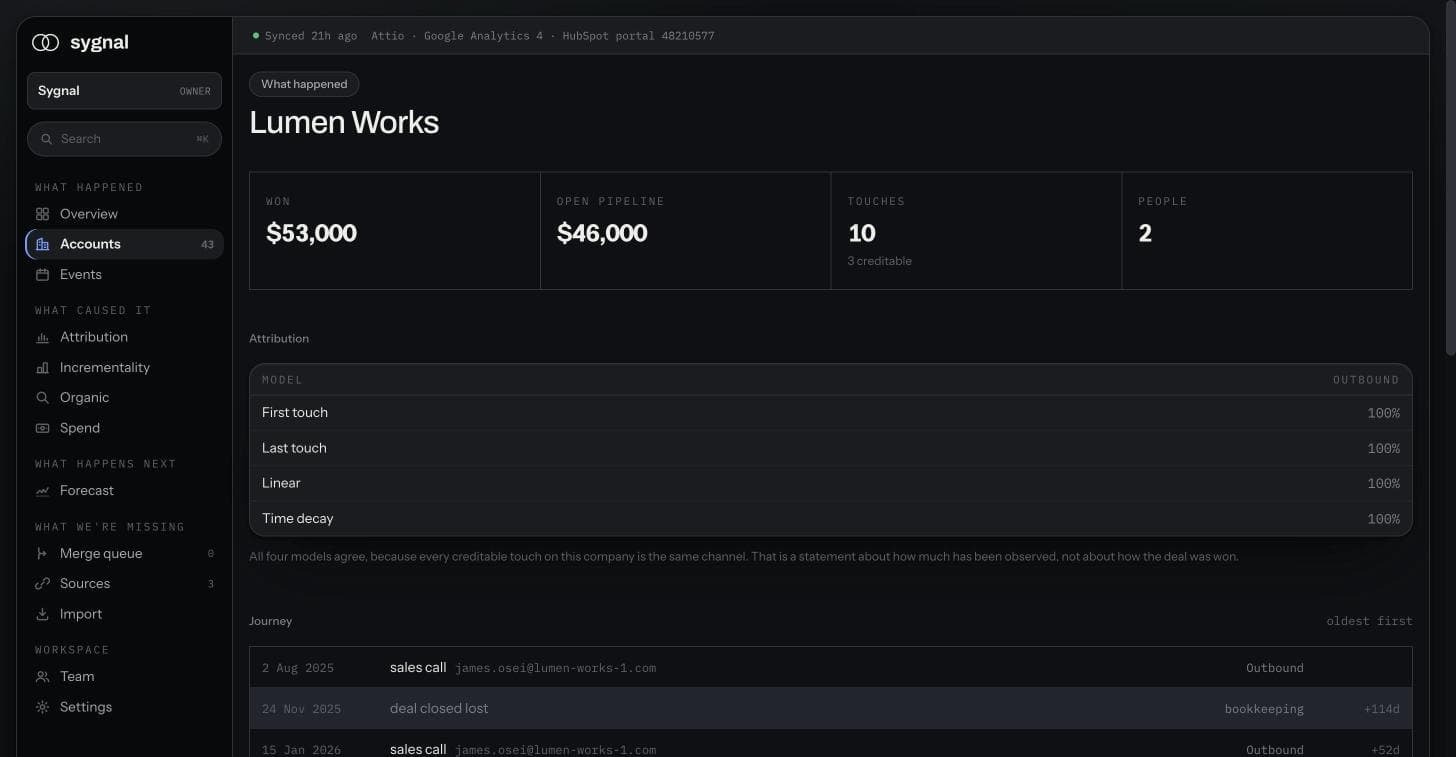Screen dimensions: 1456x757
Task: Click the Merge queue icon
Action: pos(42,554)
